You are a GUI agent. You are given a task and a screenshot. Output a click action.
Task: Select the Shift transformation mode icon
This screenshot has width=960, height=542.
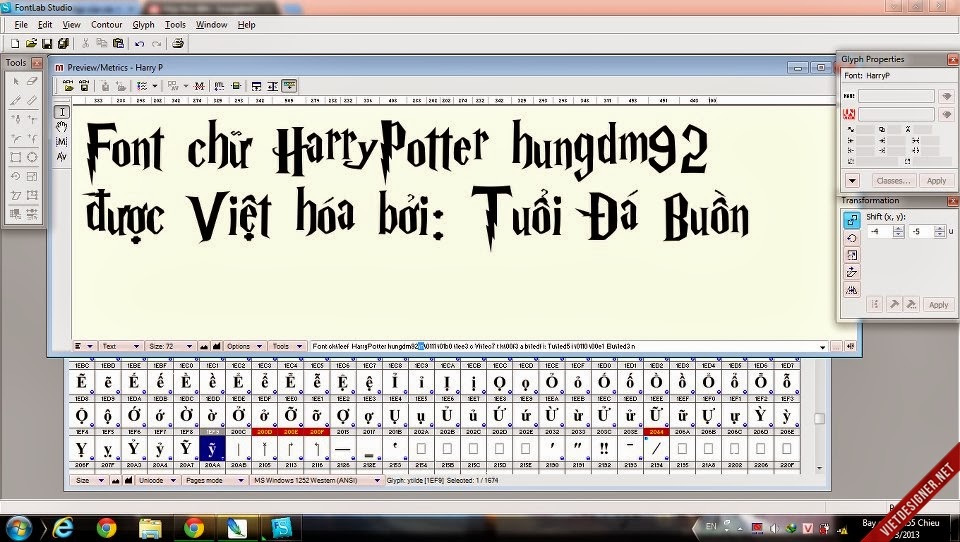pos(852,221)
